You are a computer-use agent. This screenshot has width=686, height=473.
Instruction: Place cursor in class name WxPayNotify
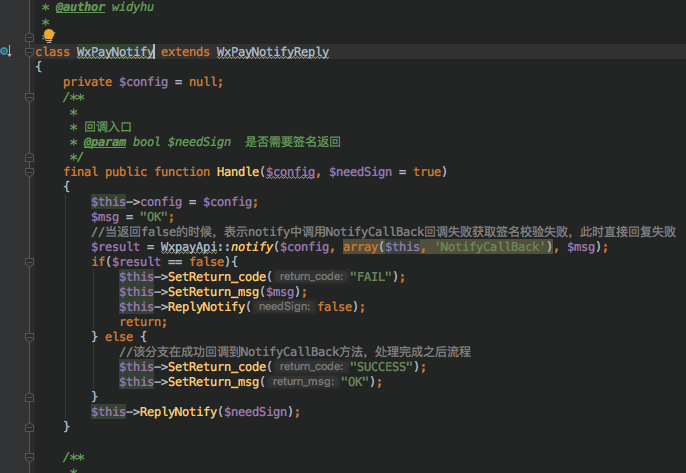[115, 52]
